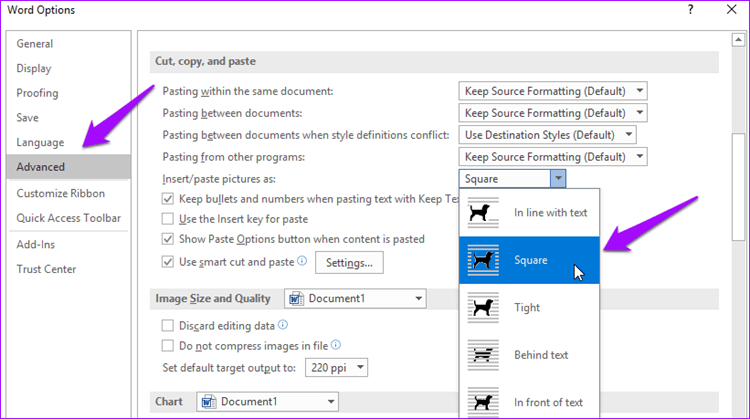Screen dimensions: 750x419
Task: Enable Discard editing data checkbox
Action: (x=167, y=326)
